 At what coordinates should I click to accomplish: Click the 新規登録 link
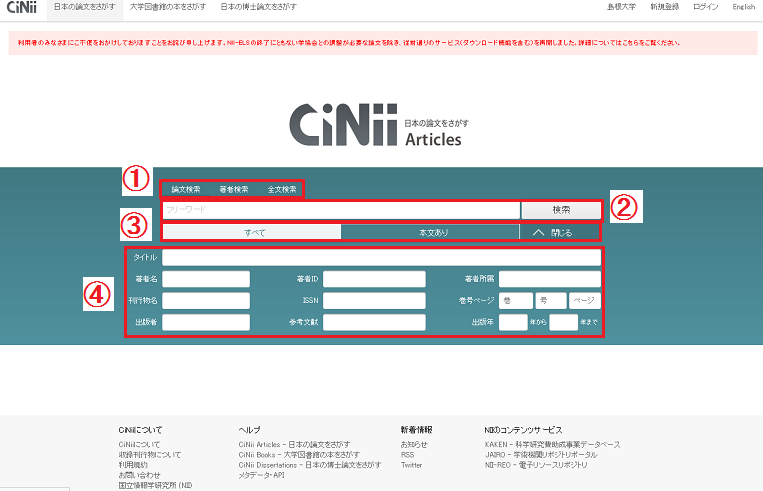click(x=665, y=7)
